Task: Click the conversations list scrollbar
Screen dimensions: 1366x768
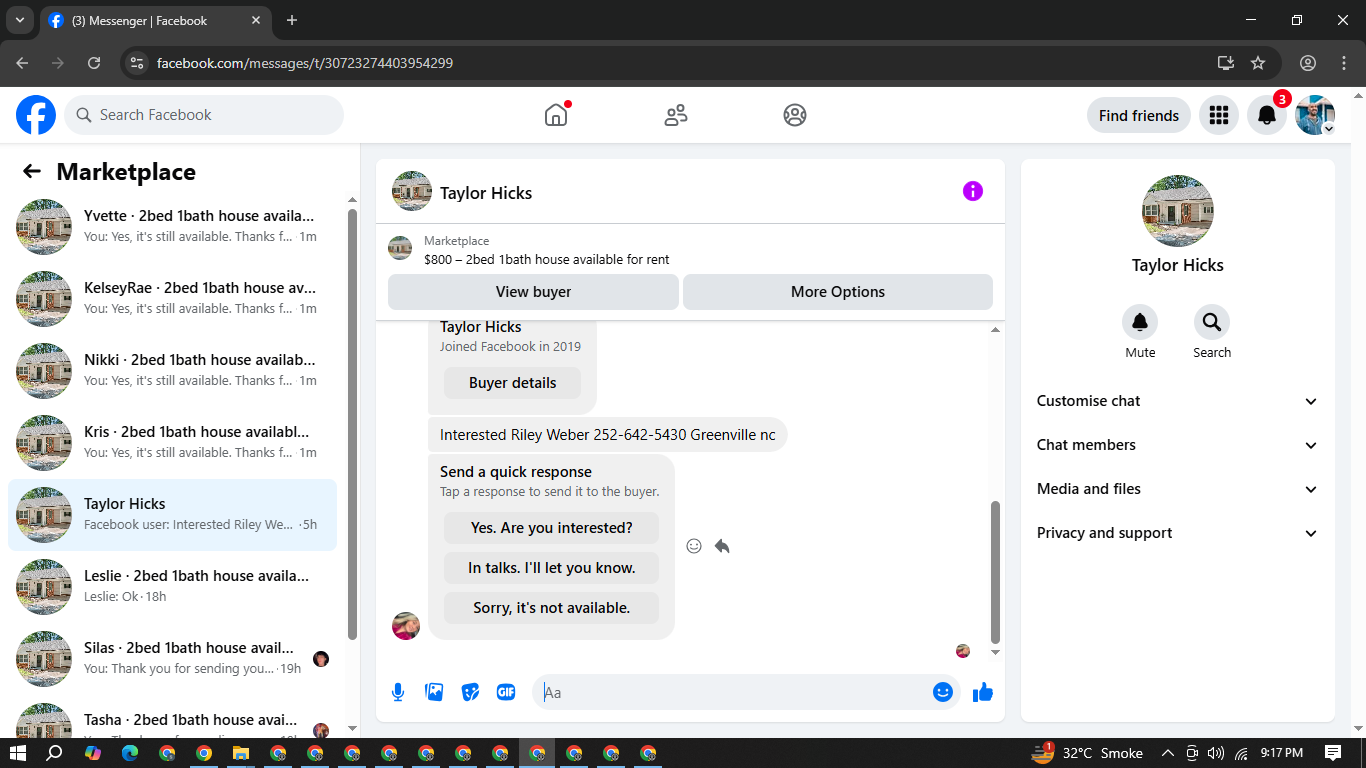Action: (352, 424)
